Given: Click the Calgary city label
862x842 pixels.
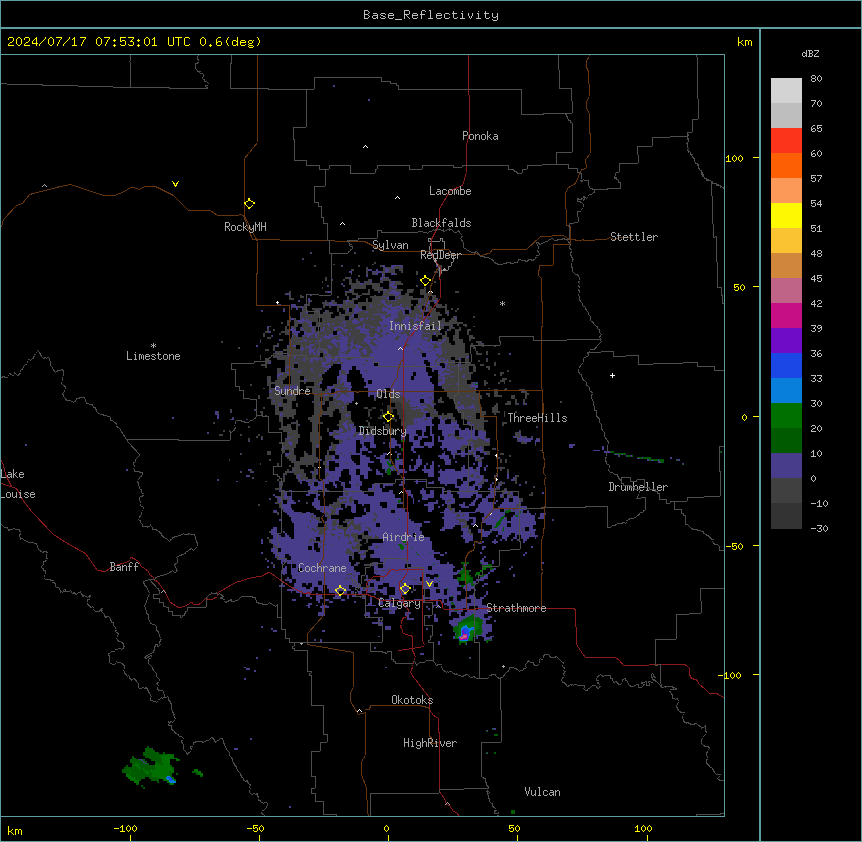Looking at the screenshot, I should click(399, 603).
